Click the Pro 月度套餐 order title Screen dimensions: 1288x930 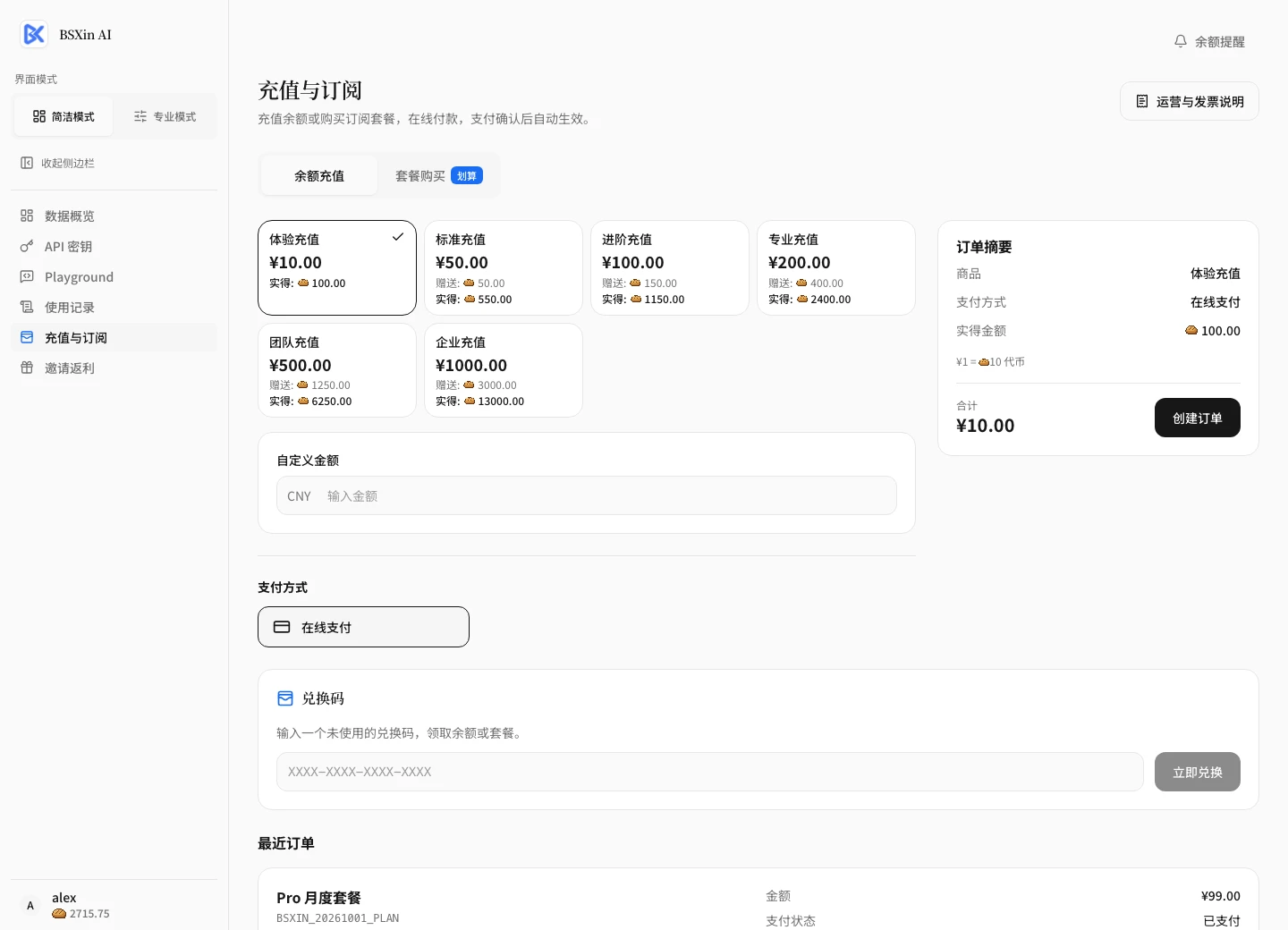318,898
